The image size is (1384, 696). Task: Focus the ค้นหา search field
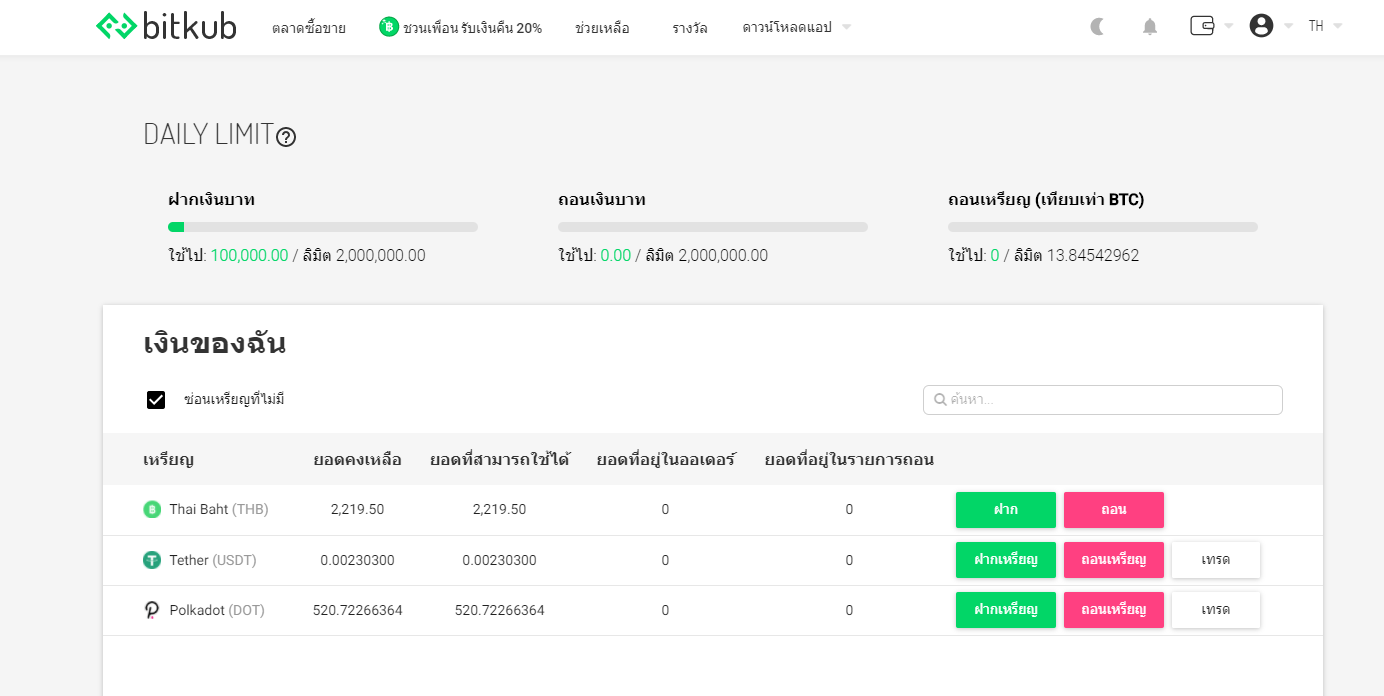point(1103,400)
